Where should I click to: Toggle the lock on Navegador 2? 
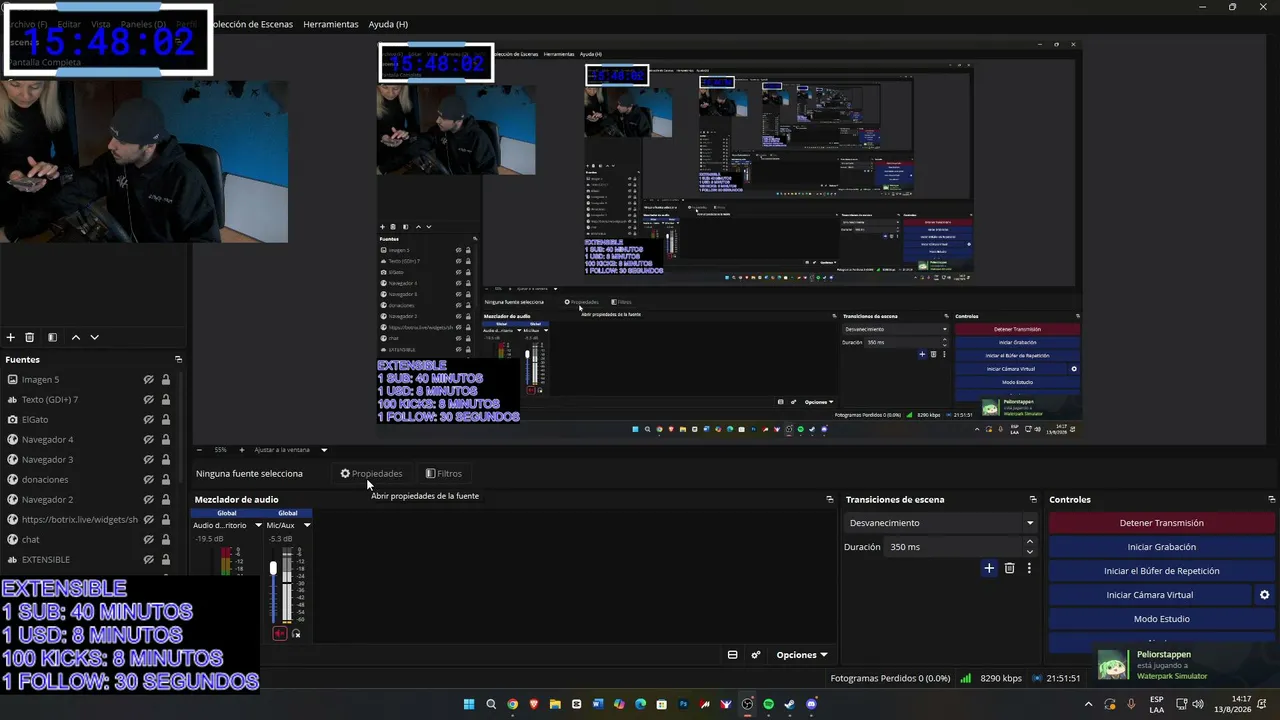point(166,500)
